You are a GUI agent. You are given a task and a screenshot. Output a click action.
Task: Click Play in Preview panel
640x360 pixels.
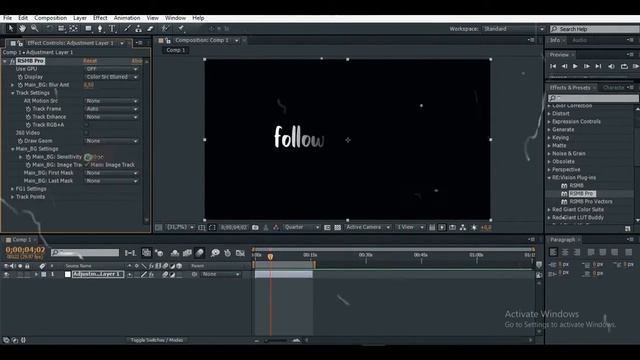(x=575, y=66)
